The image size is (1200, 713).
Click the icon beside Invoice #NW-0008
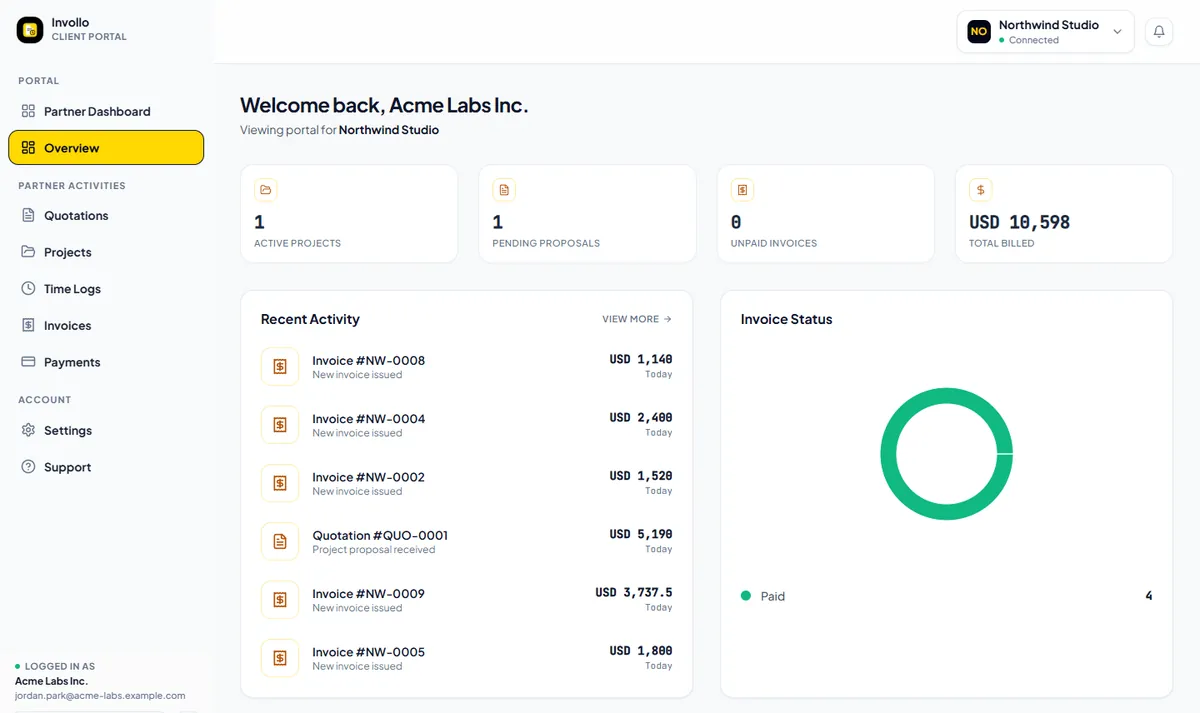(280, 367)
